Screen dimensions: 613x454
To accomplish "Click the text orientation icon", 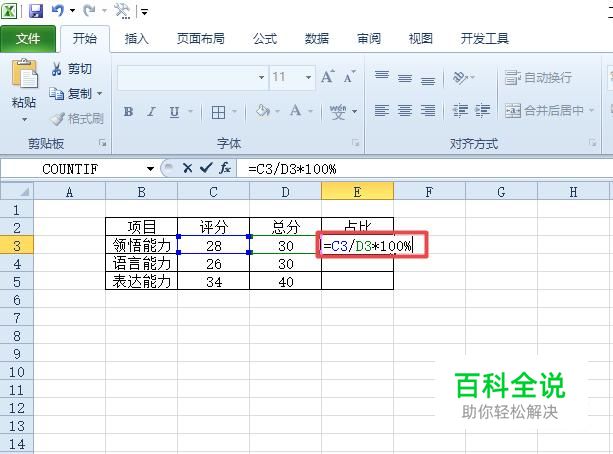I will [x=461, y=77].
